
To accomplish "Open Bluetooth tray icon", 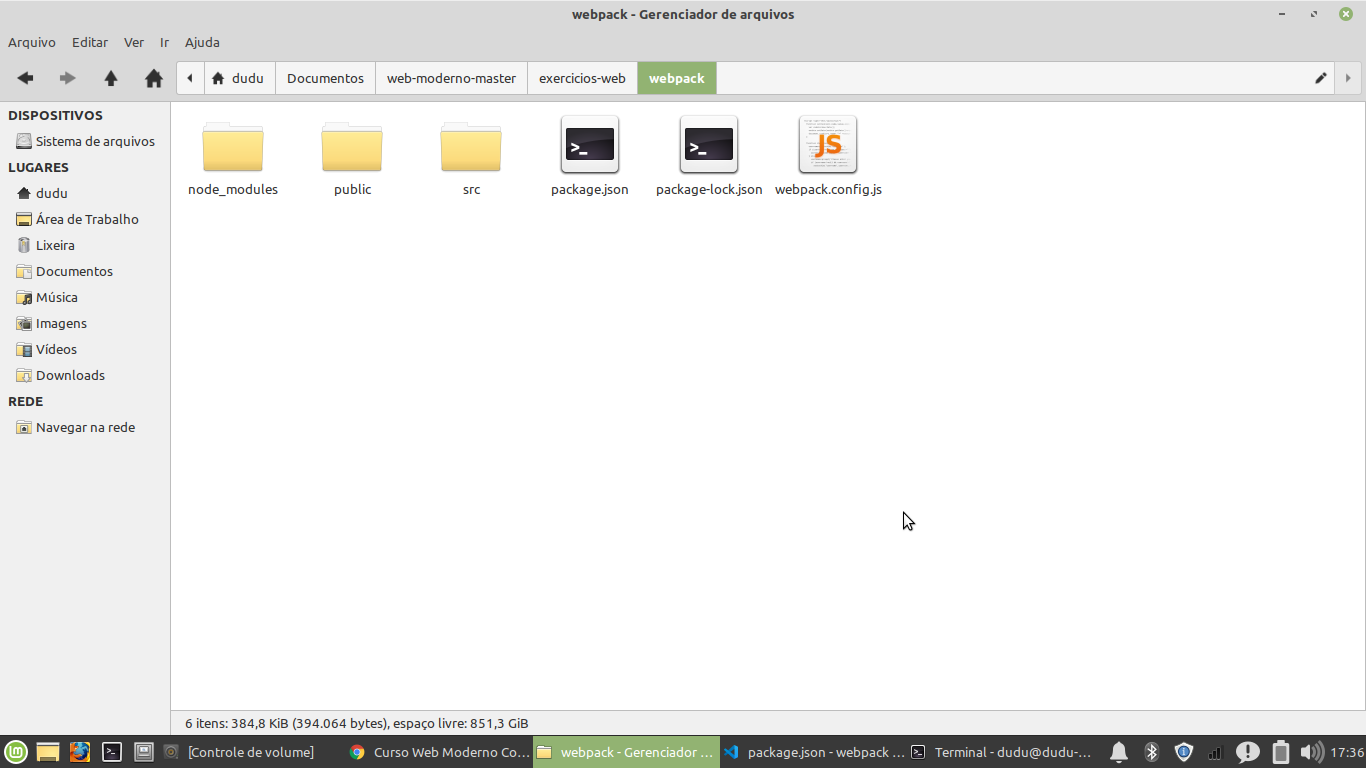I will click(x=1151, y=752).
